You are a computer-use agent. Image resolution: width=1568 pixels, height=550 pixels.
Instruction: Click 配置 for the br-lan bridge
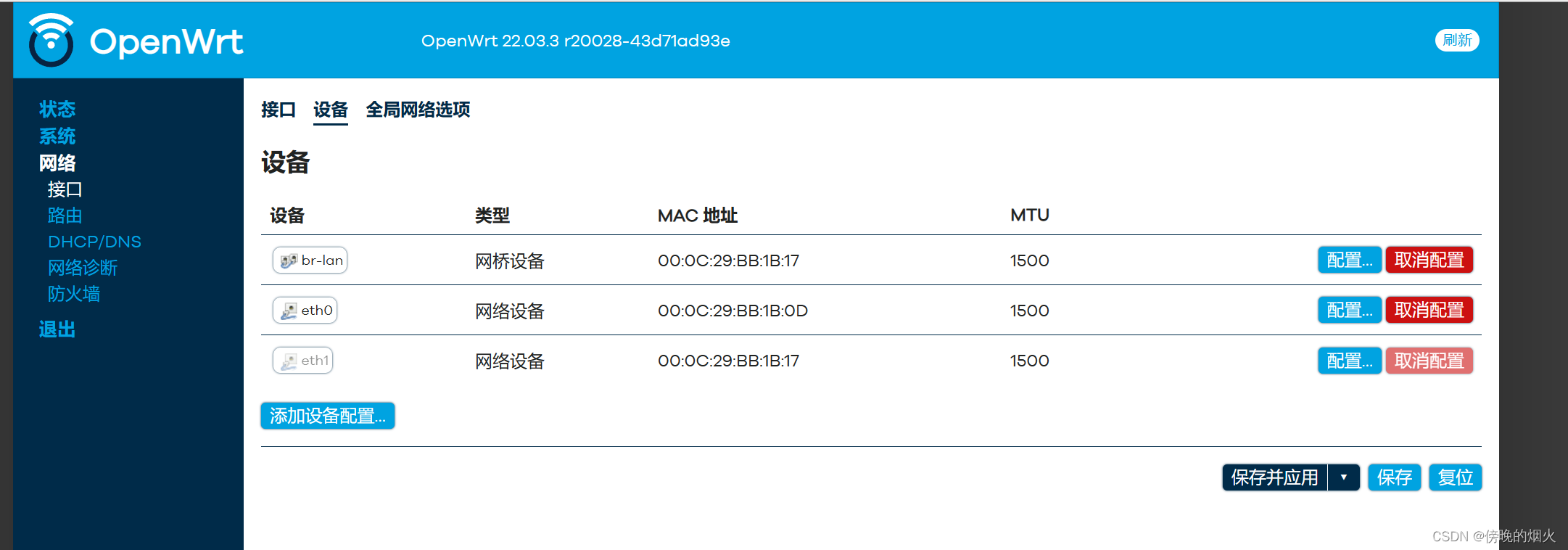(1349, 260)
